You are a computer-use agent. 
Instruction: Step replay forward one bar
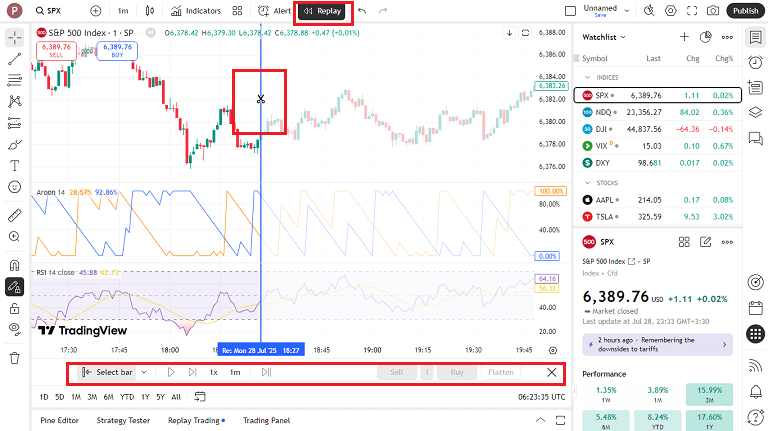(192, 372)
